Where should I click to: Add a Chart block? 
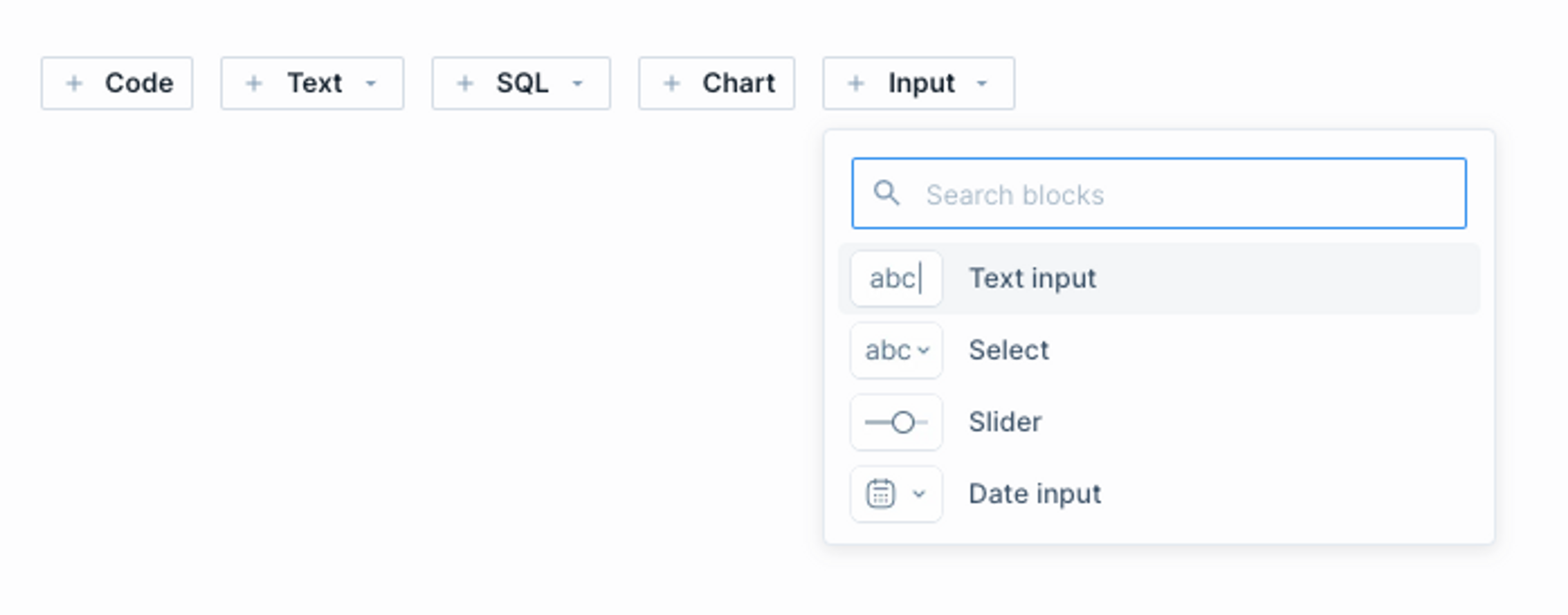point(717,83)
